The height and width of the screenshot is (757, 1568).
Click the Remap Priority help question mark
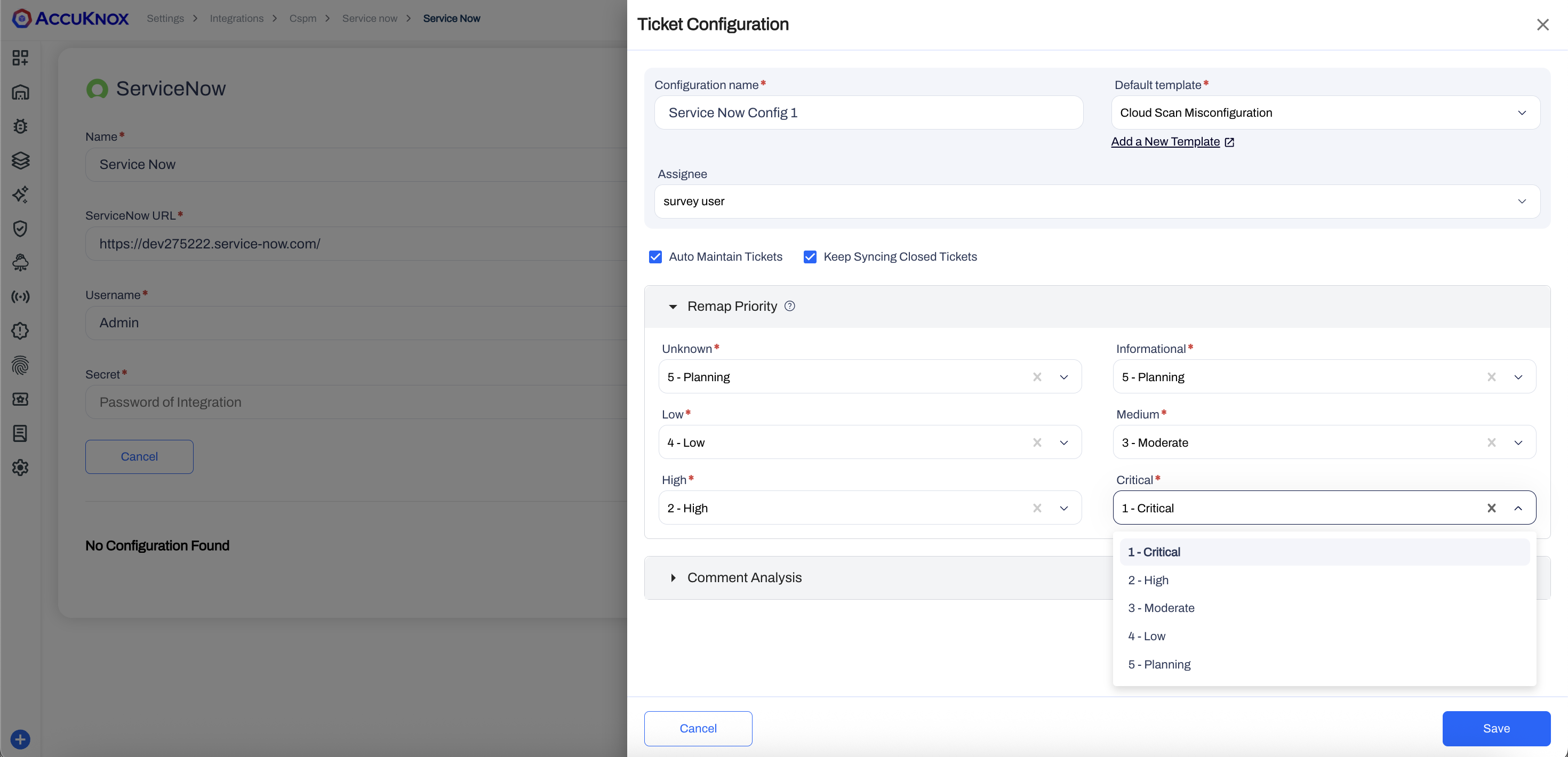pos(789,306)
